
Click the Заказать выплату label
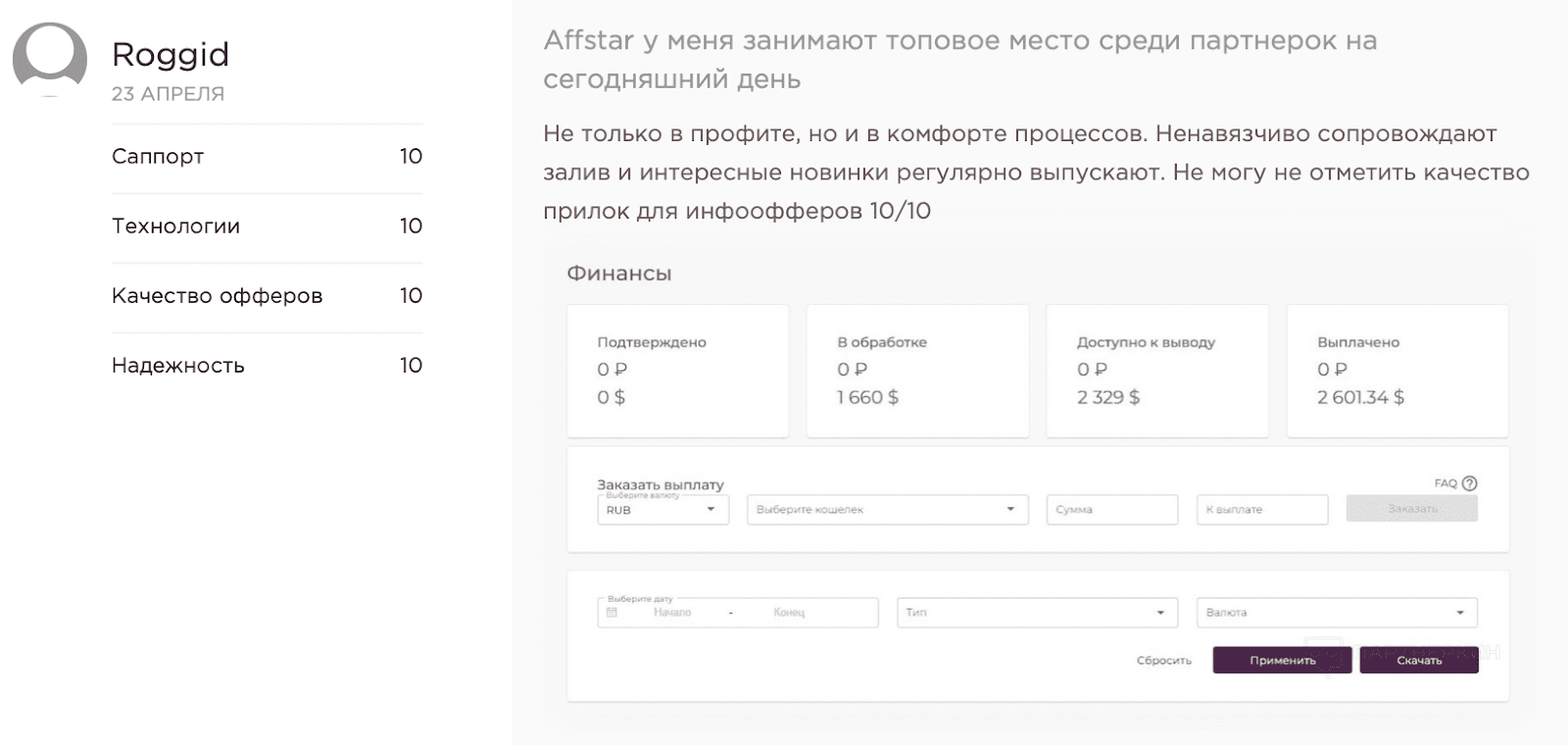(x=661, y=484)
